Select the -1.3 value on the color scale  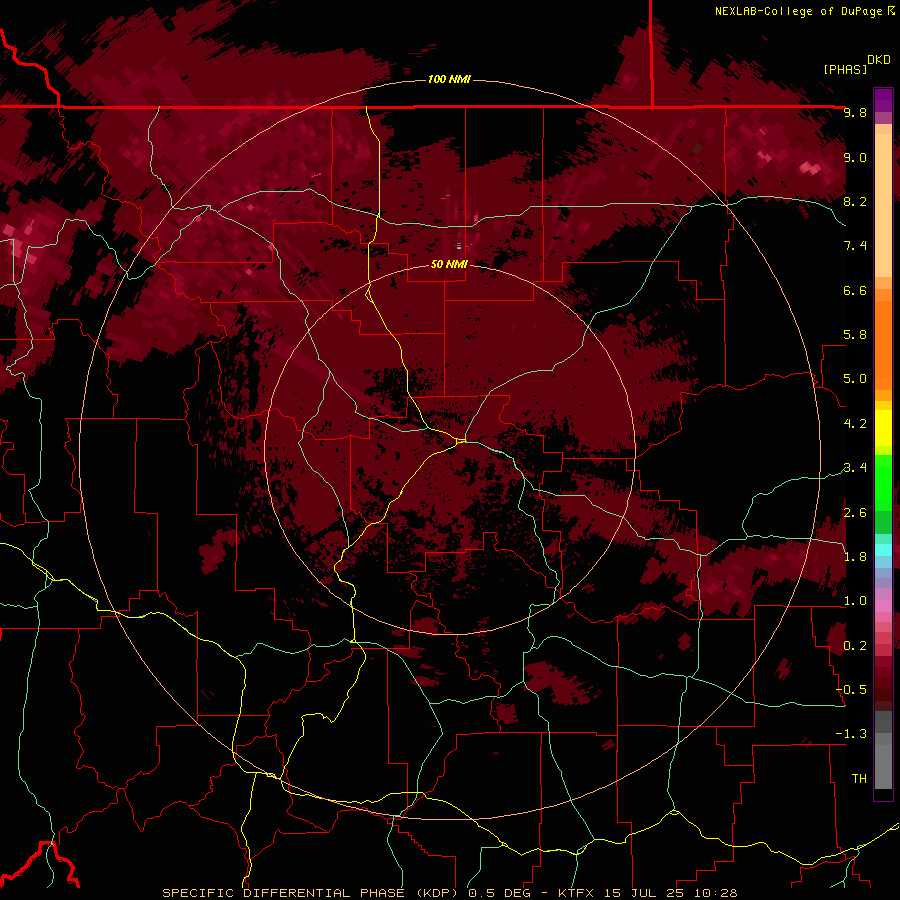(x=851, y=734)
